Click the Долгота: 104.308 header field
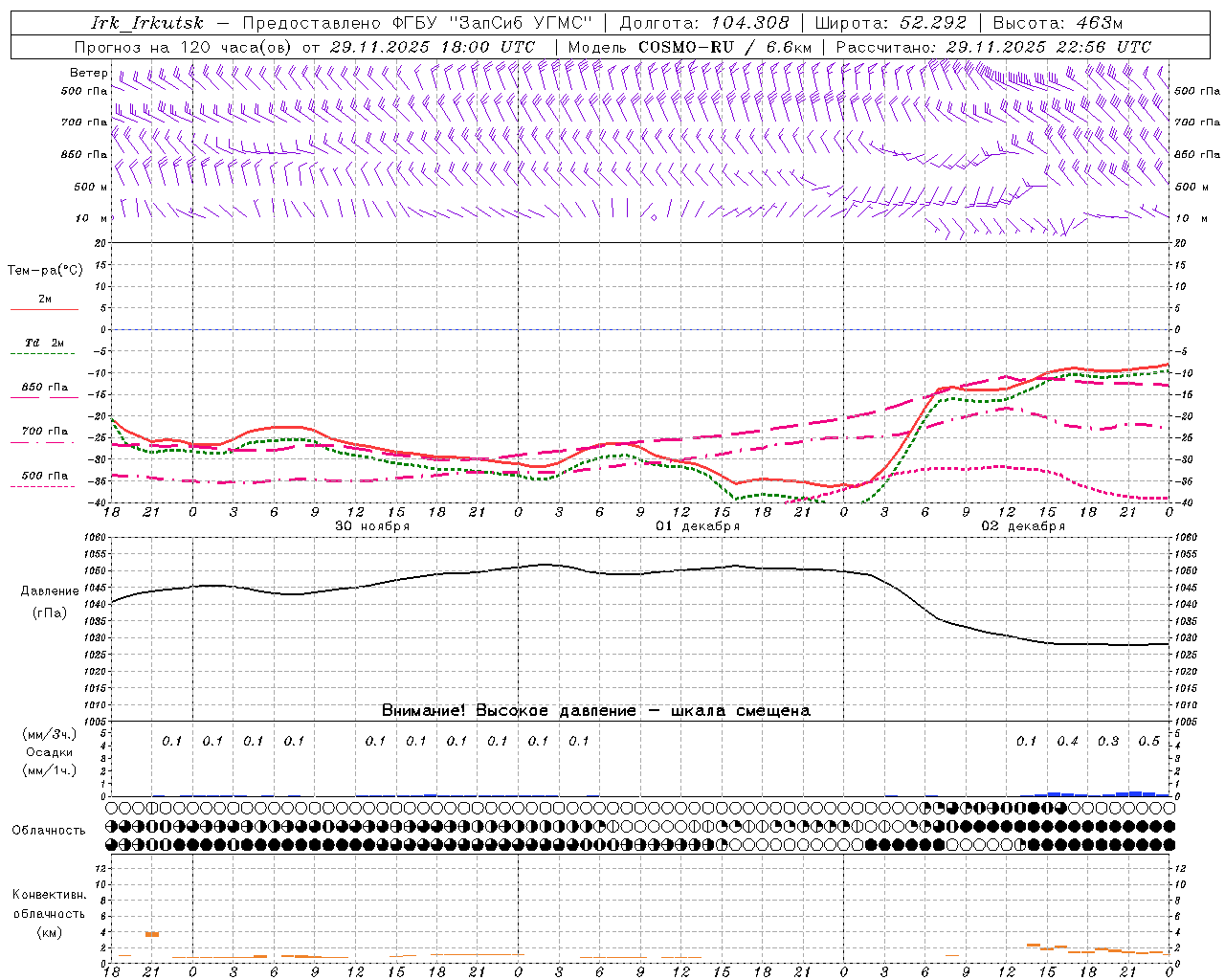This screenshot has height=980, width=1225. click(x=704, y=23)
